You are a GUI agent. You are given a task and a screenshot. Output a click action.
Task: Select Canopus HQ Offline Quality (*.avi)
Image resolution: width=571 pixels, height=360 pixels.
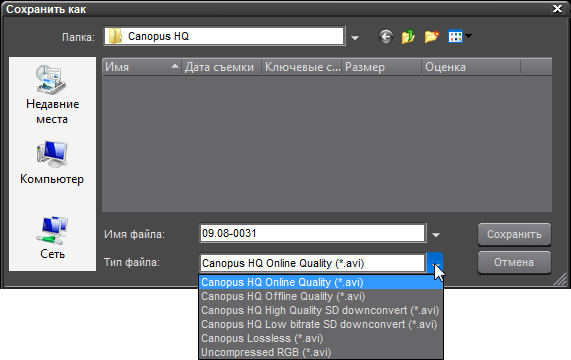click(321, 296)
